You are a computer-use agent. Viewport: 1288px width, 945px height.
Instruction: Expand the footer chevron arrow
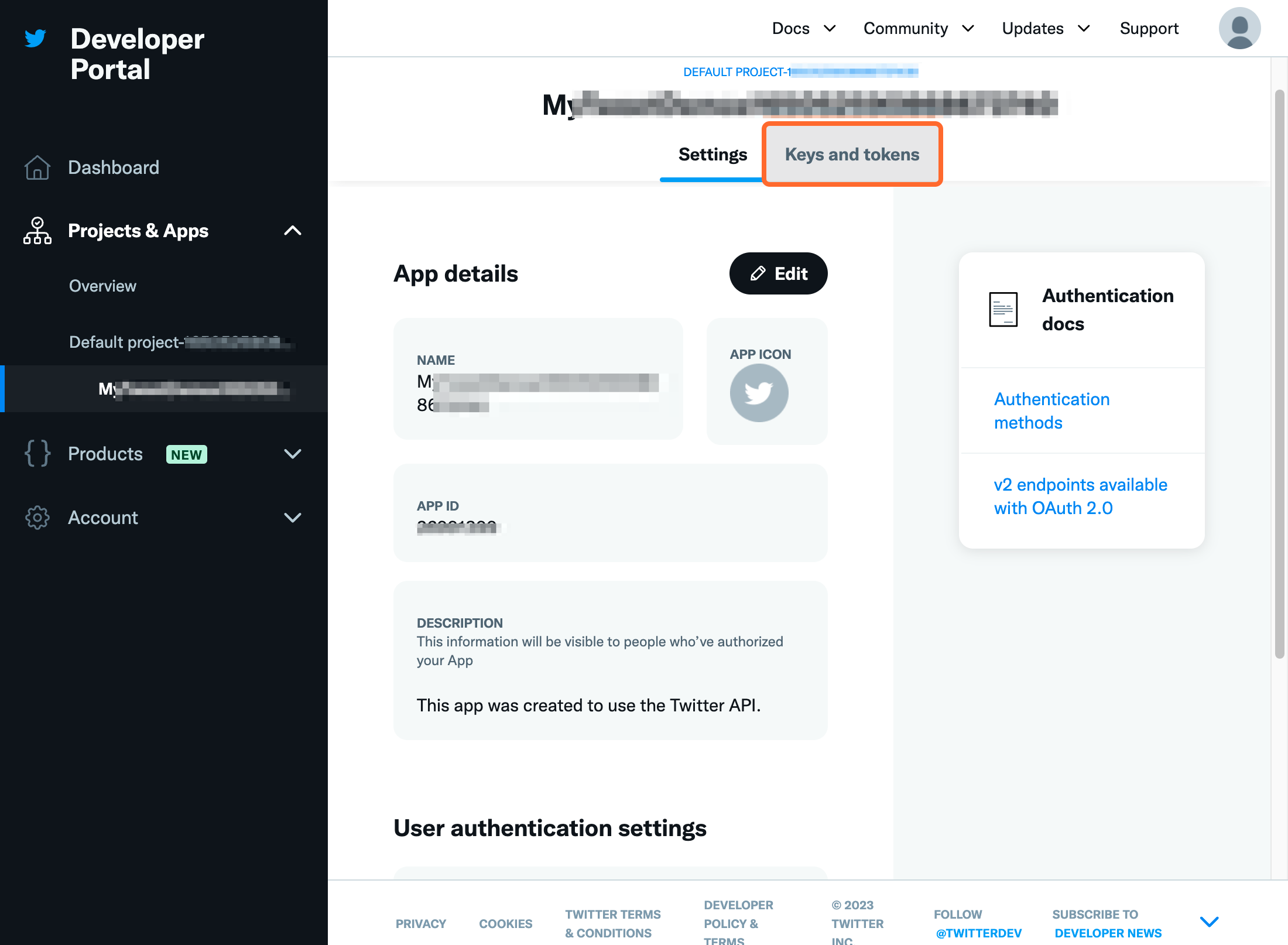coord(1210,922)
